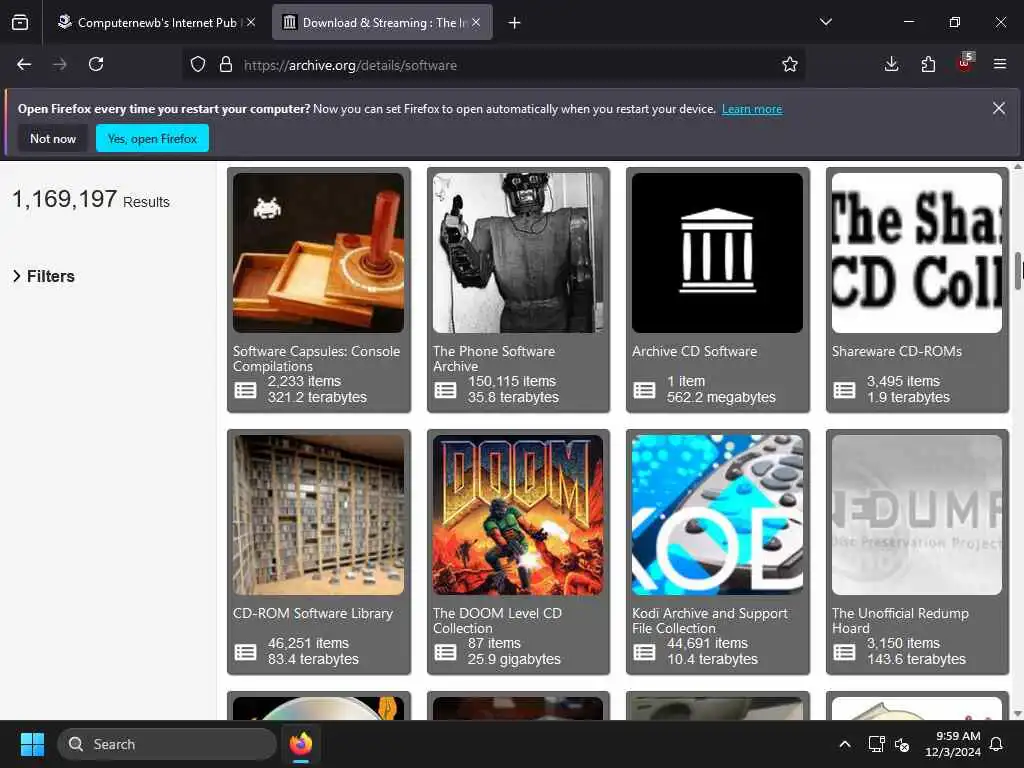The width and height of the screenshot is (1024, 768).
Task: Open the Shareware CD-ROMs collection title
Action: [x=897, y=351]
